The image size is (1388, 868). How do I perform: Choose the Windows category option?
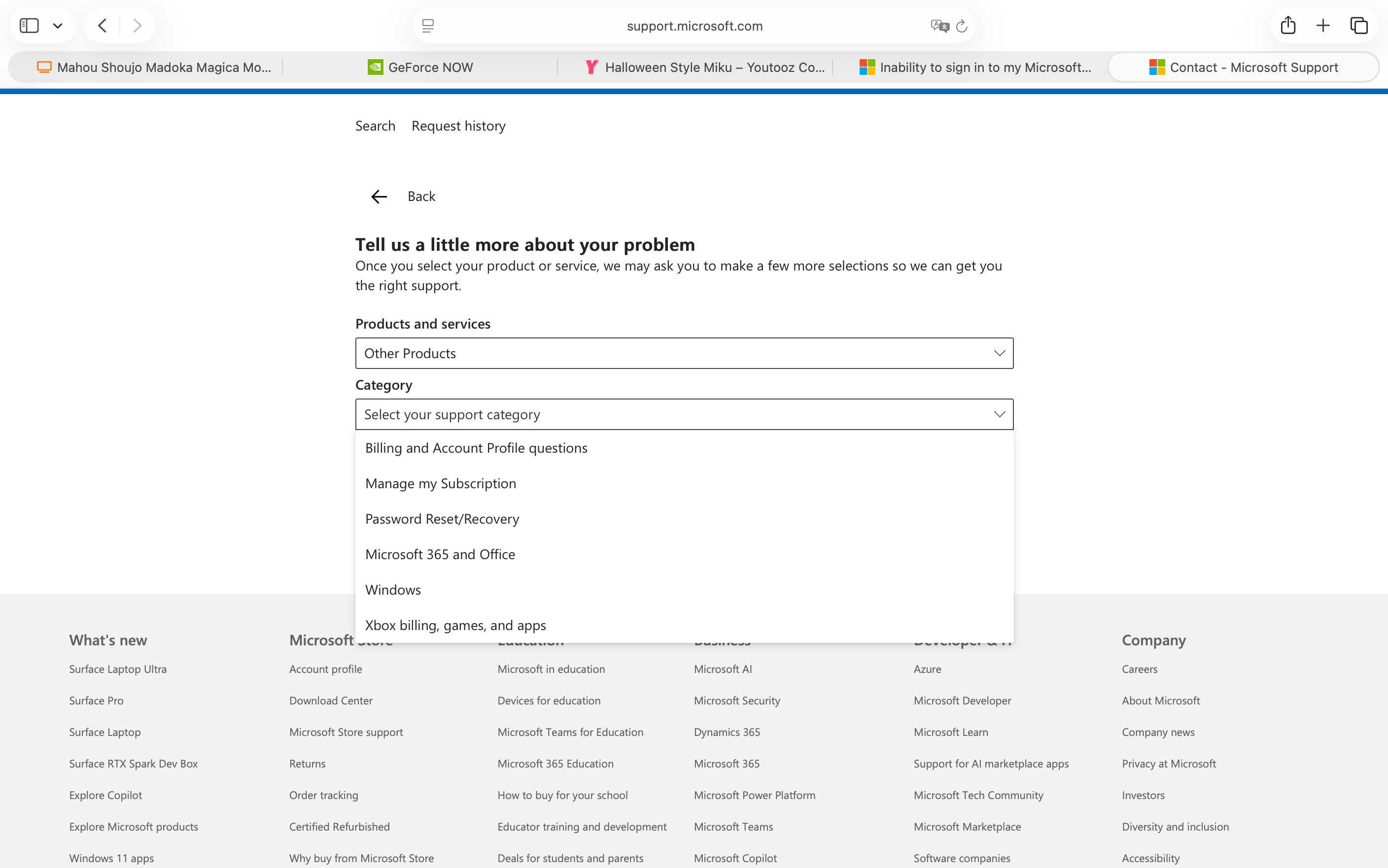coord(684,590)
